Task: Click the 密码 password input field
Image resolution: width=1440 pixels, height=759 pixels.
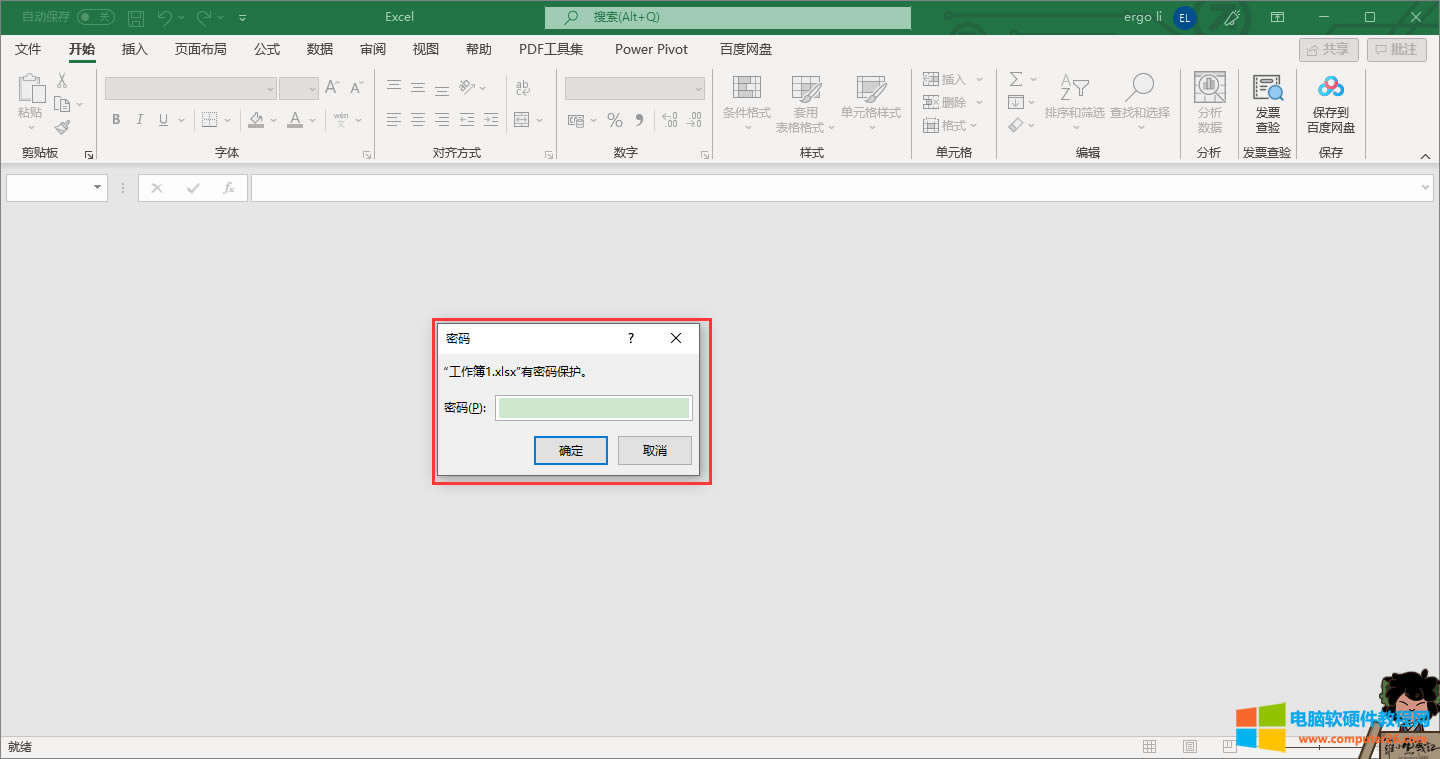Action: tap(593, 408)
